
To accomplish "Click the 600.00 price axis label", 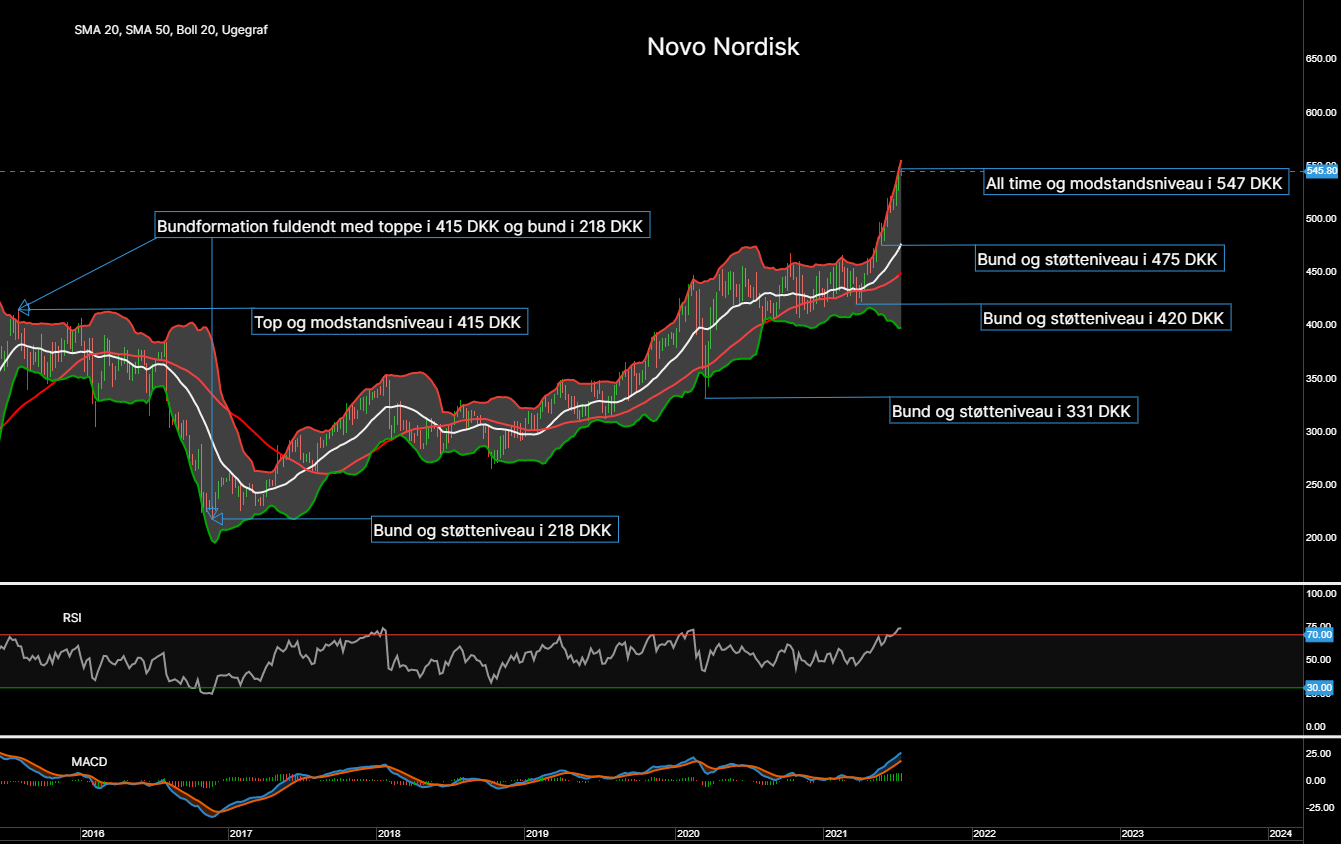I will (1321, 112).
